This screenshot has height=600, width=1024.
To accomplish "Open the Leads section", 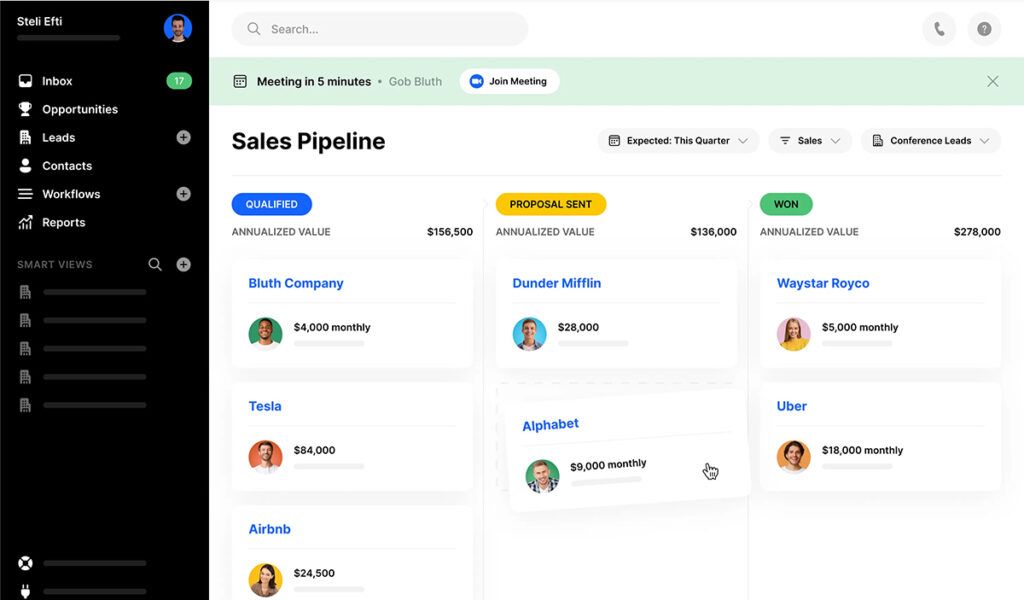I will pyautogui.click(x=58, y=137).
